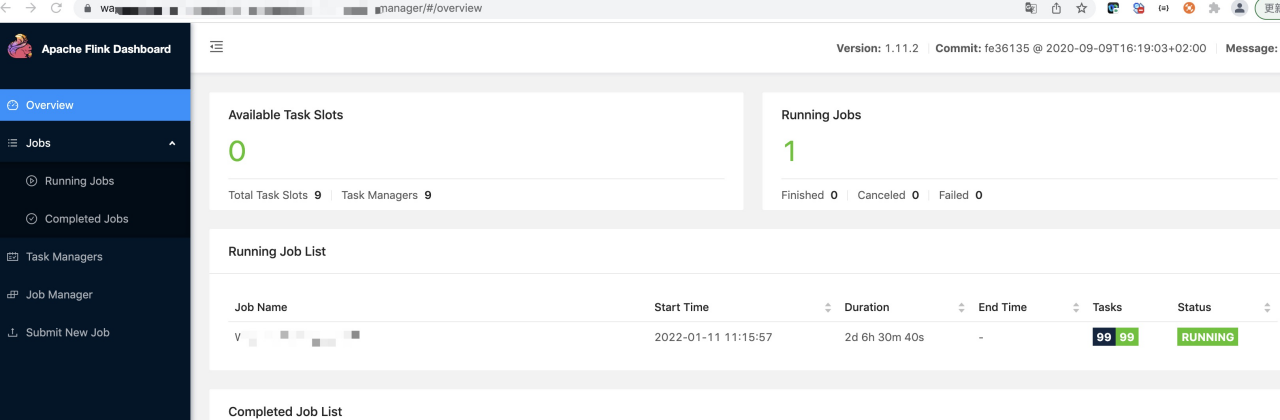Click the green RUNNING status badge
Image resolution: width=1280 pixels, height=420 pixels.
tap(1207, 337)
